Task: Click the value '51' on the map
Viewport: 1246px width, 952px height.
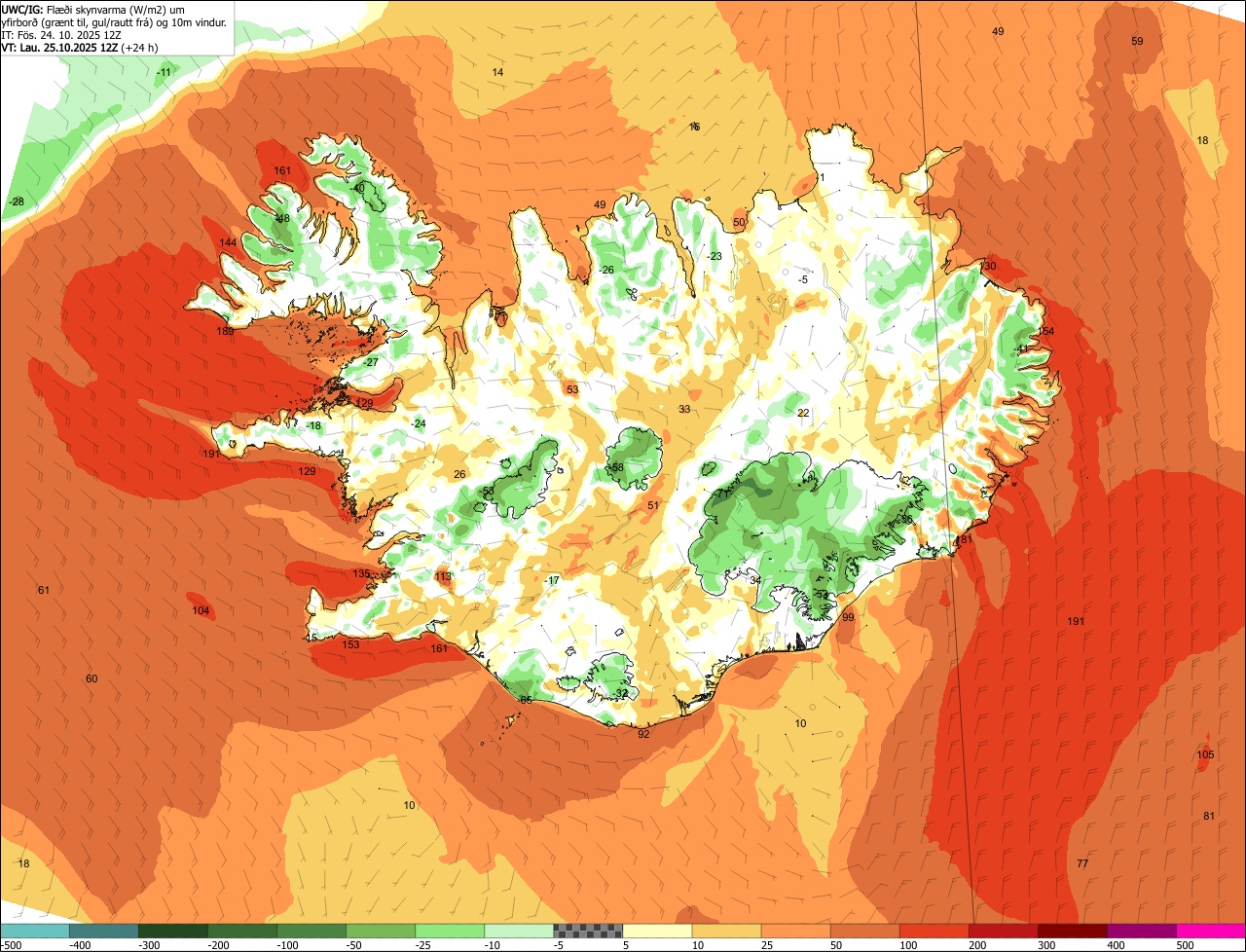Action: (653, 505)
